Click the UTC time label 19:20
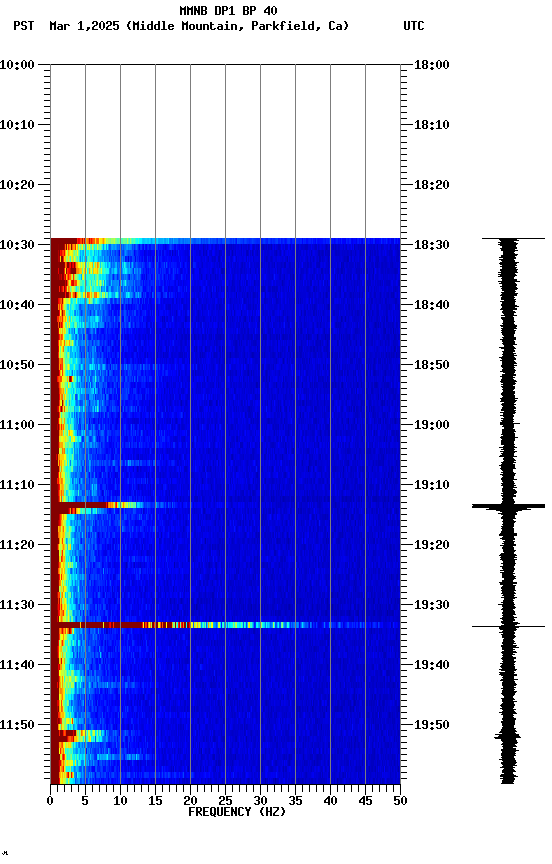The image size is (552, 864). (432, 545)
